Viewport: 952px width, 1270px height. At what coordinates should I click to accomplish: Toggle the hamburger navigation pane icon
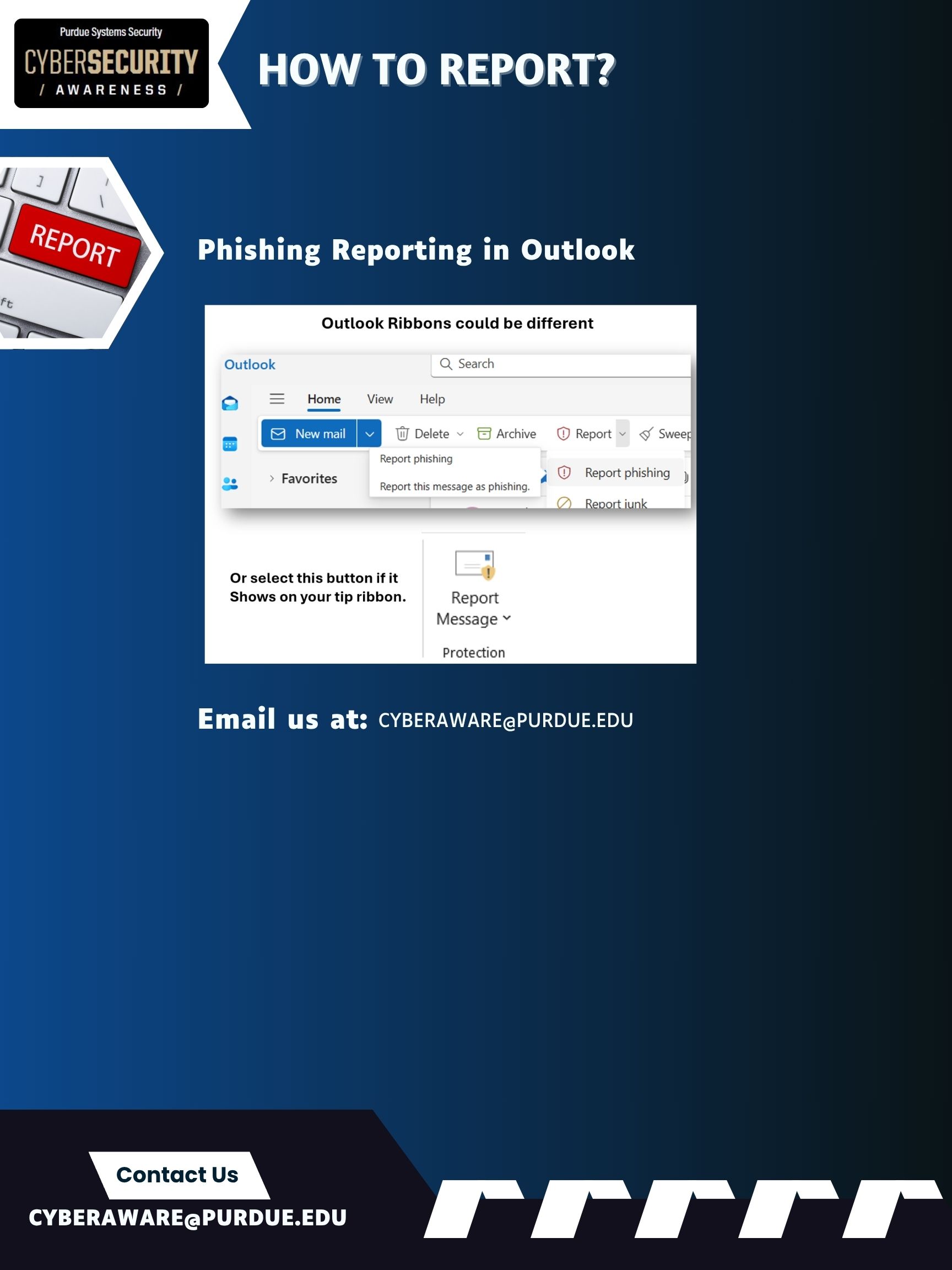[277, 399]
